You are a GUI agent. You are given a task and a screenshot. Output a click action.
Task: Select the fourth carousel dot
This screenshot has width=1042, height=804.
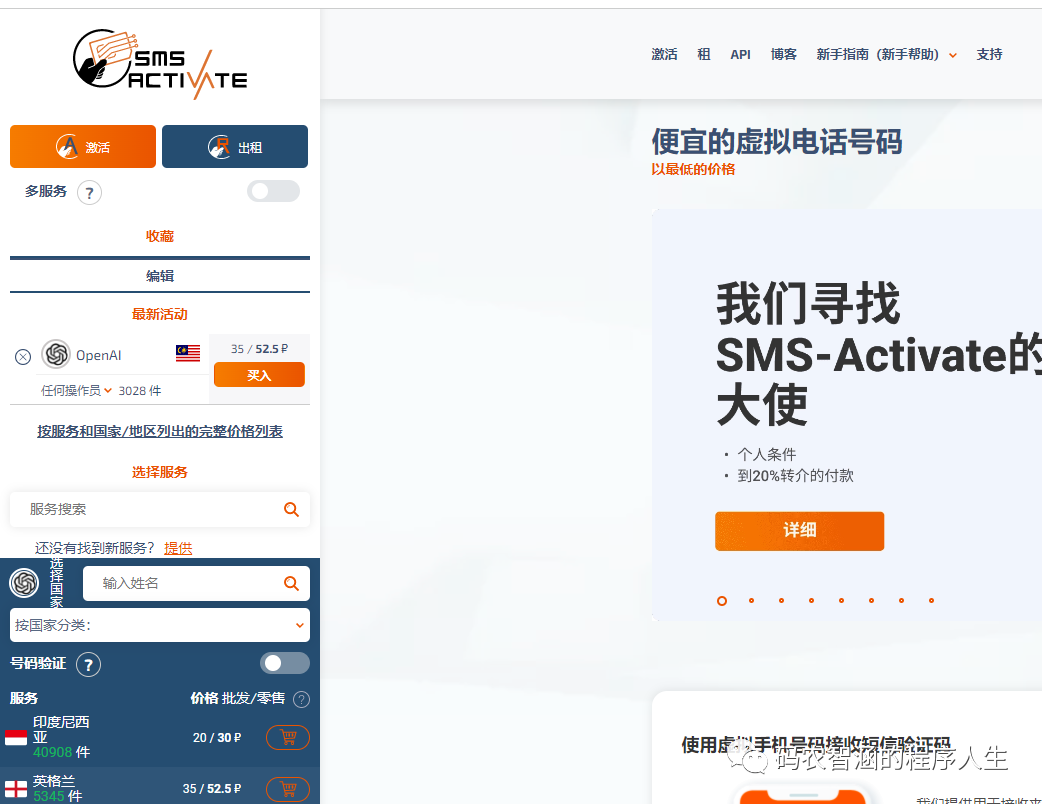(811, 601)
